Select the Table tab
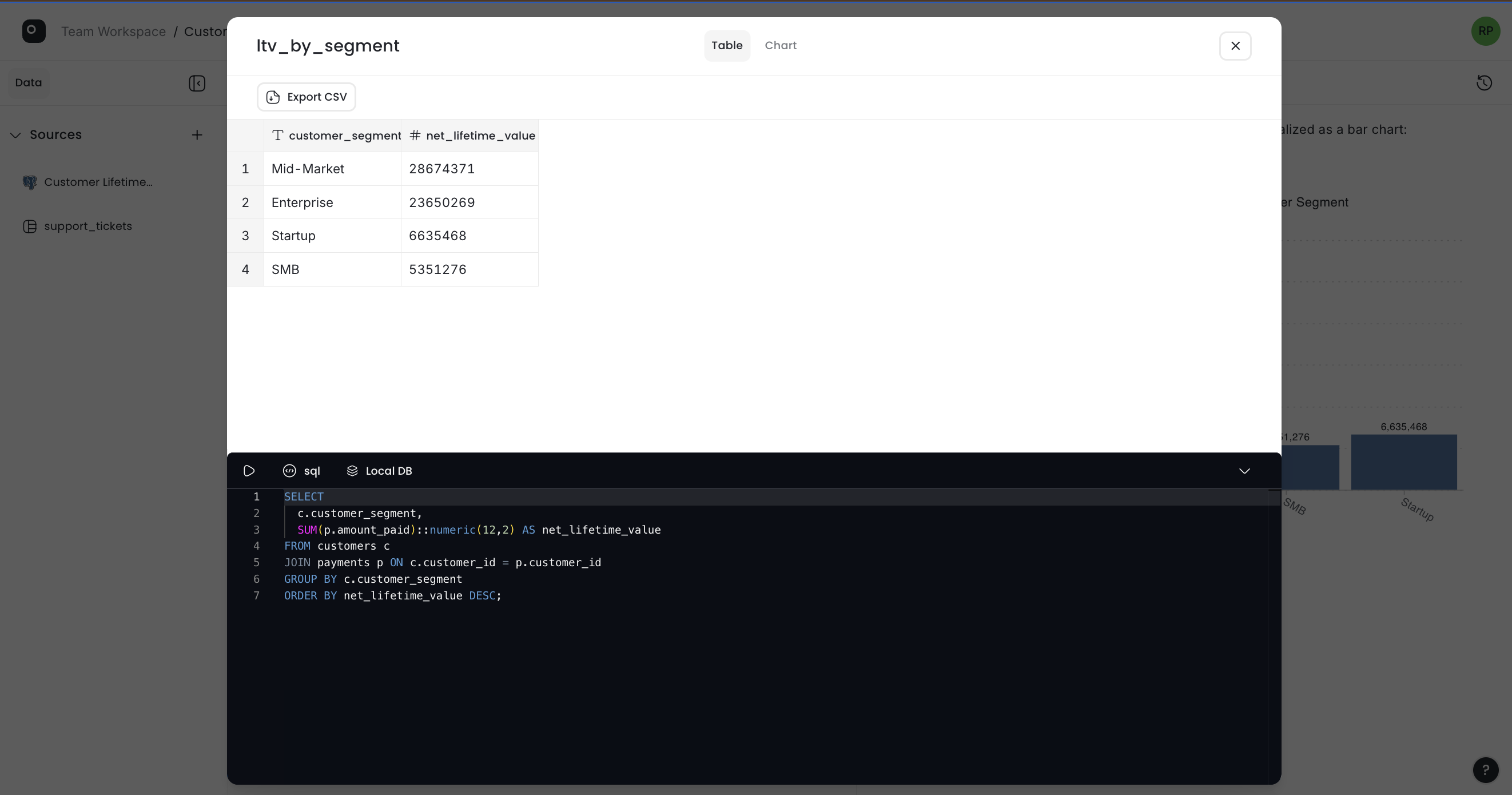Viewport: 1512px width, 795px height. pos(727,45)
